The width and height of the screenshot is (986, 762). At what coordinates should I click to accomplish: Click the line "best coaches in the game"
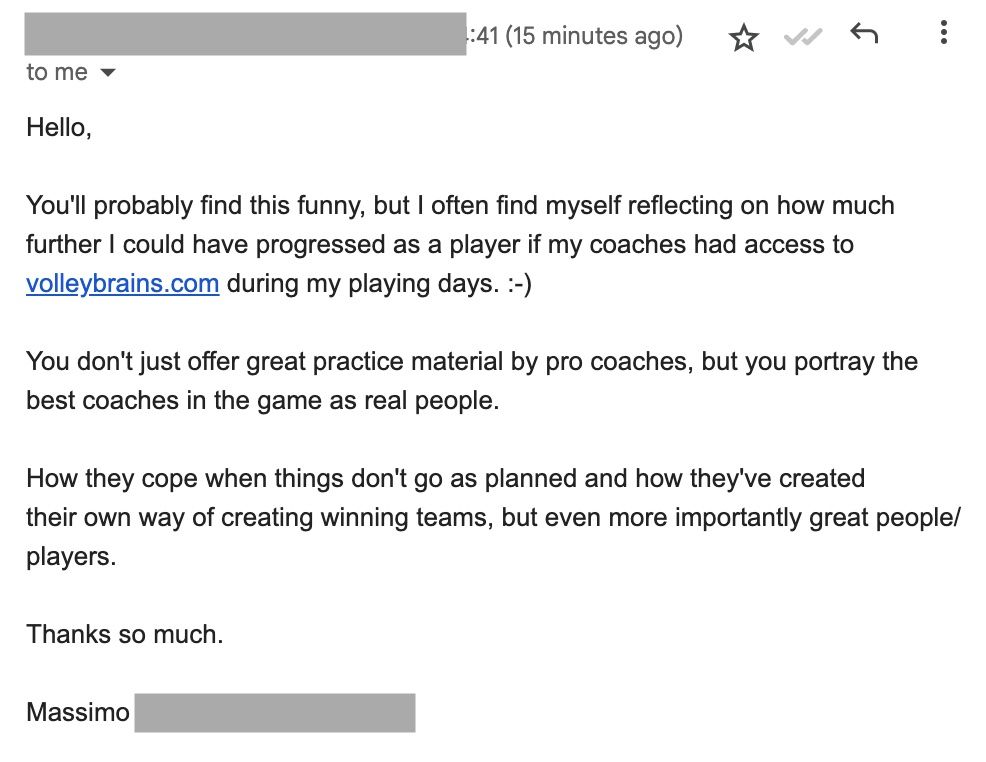point(263,400)
